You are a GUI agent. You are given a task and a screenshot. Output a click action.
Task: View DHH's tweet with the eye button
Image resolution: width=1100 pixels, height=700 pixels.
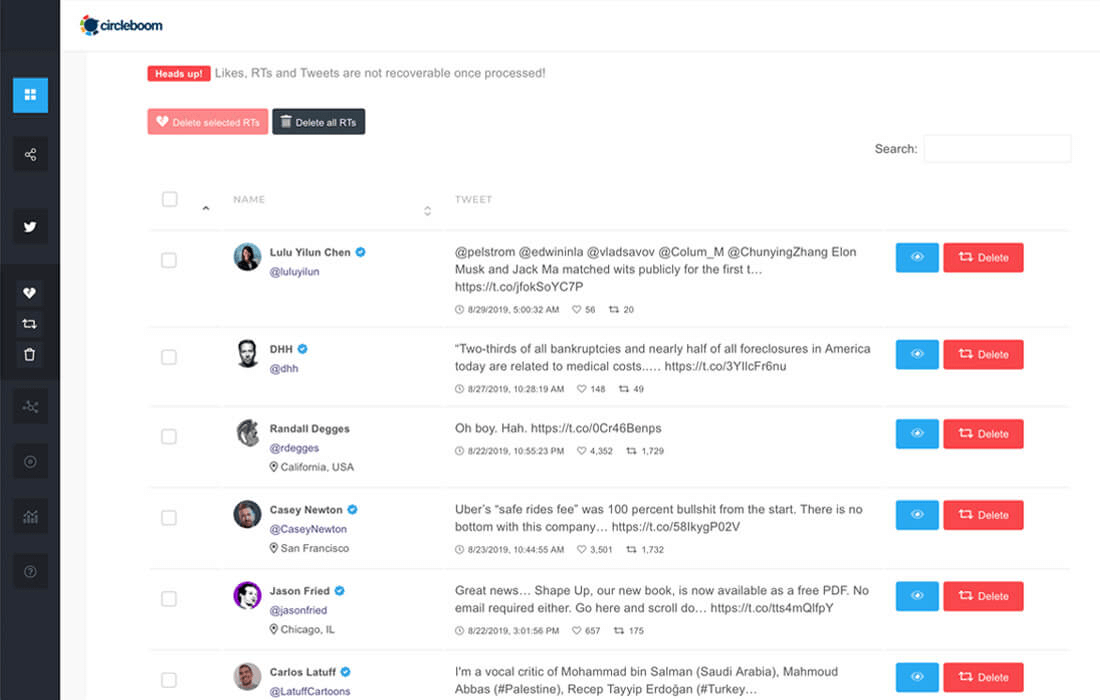coord(917,354)
